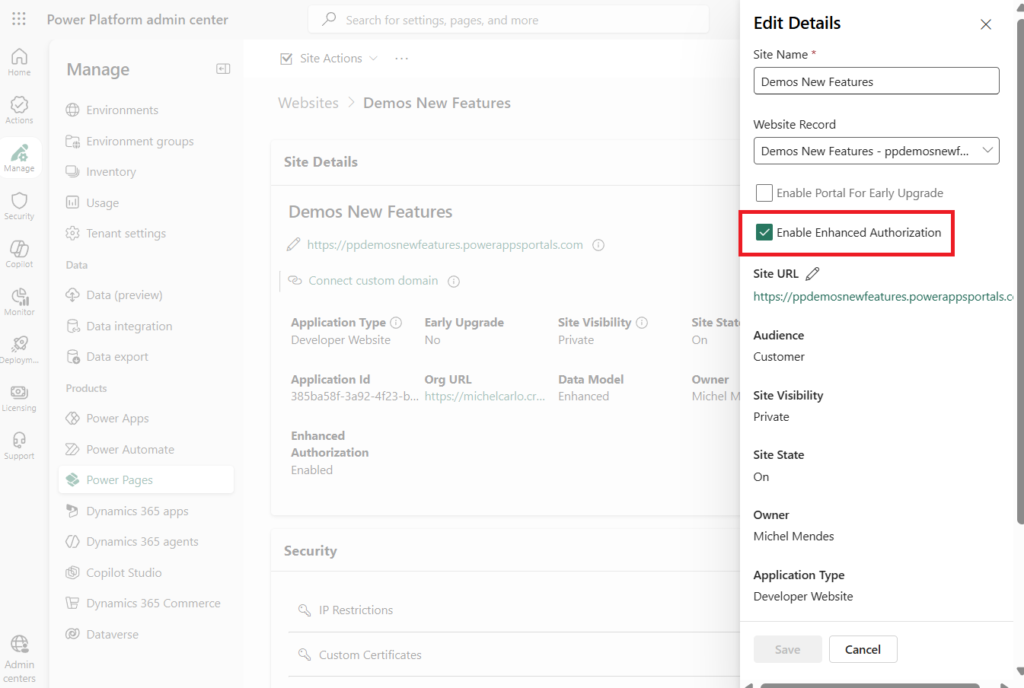
Task: Open Copilot Studio
Action: (124, 572)
